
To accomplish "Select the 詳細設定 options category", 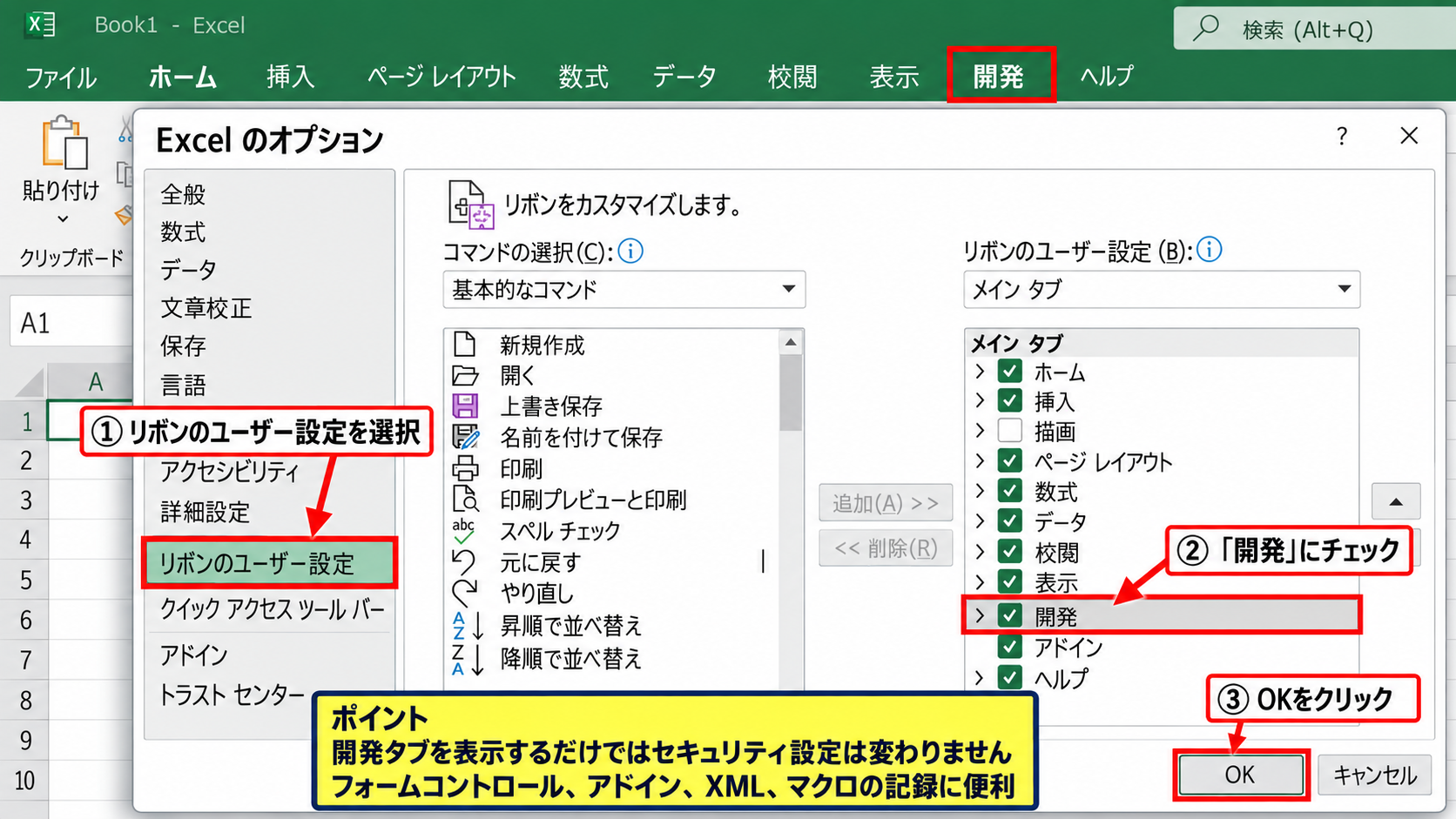I will pos(205,512).
